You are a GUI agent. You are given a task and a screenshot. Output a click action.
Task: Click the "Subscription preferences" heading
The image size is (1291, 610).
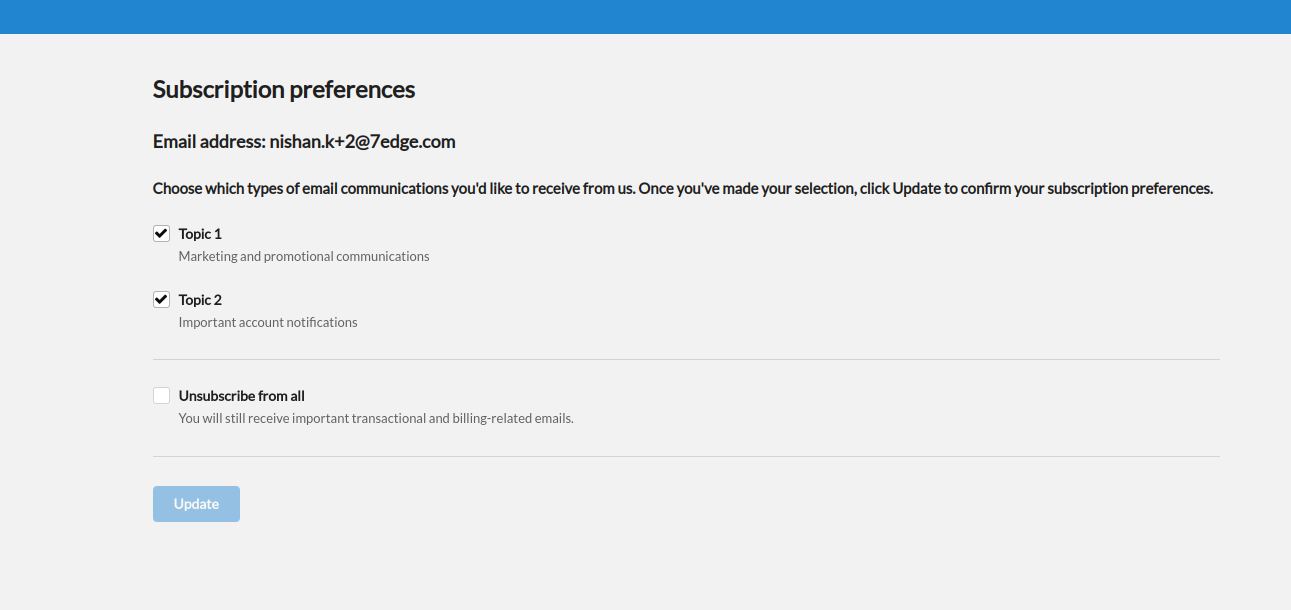point(284,90)
